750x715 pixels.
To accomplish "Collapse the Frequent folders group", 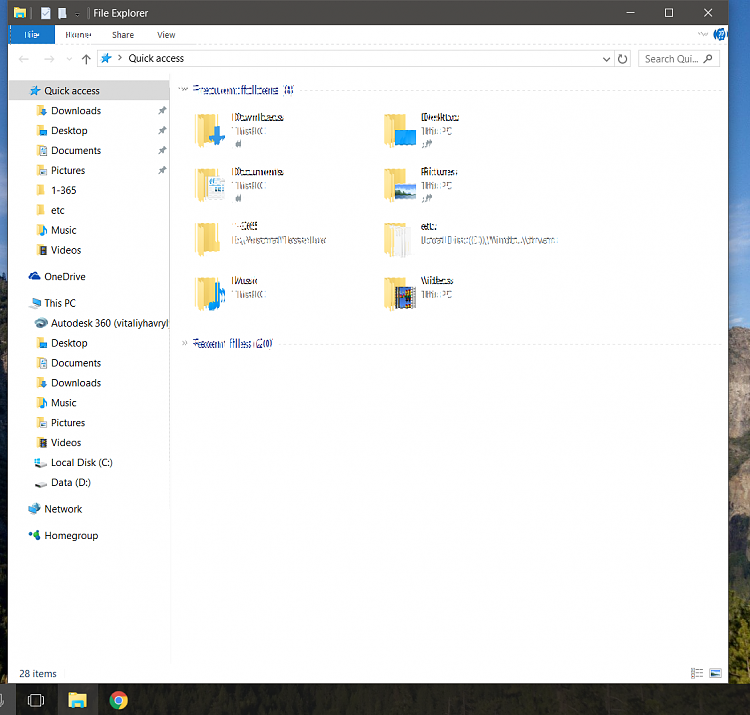I will pos(184,89).
